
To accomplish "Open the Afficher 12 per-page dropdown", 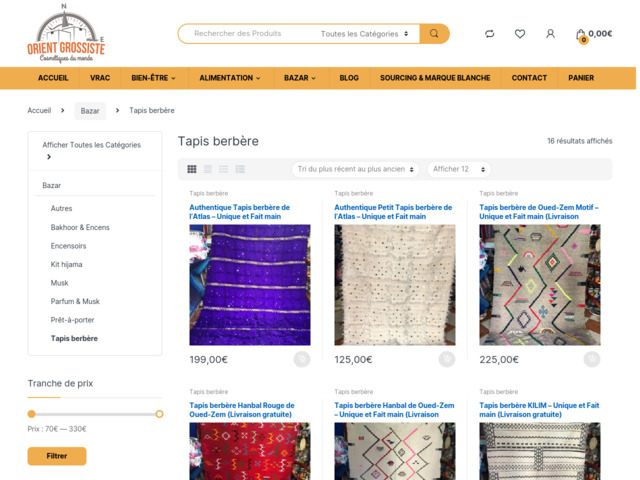I will pos(459,169).
